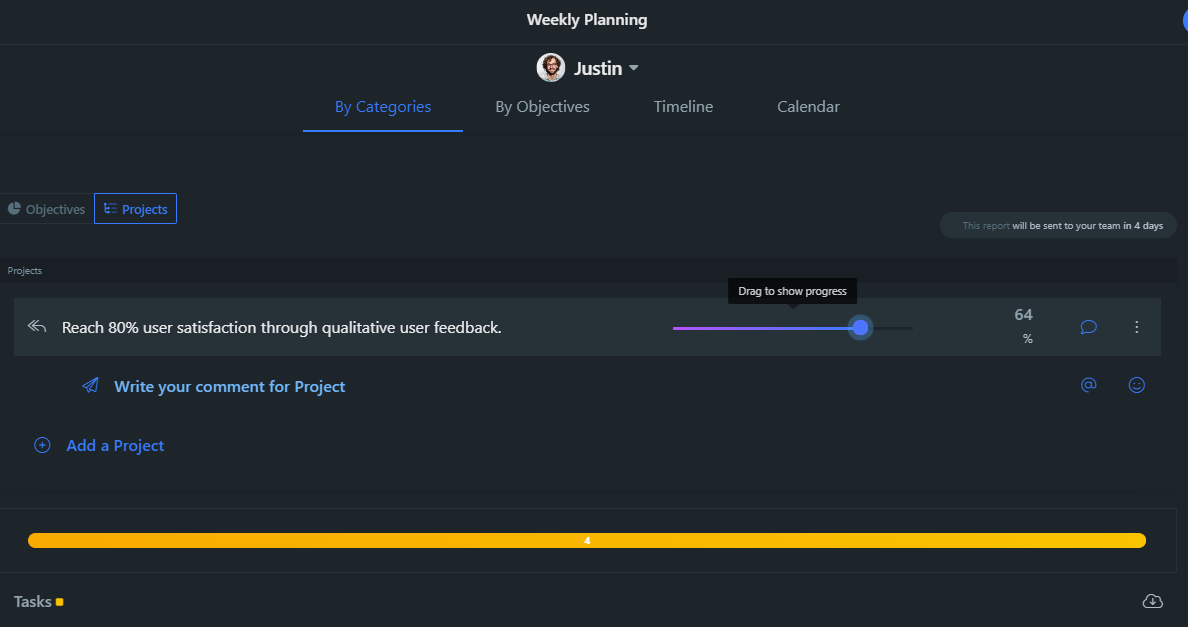
Task: Click the cloud download icon near Tasks
Action: tap(1152, 601)
